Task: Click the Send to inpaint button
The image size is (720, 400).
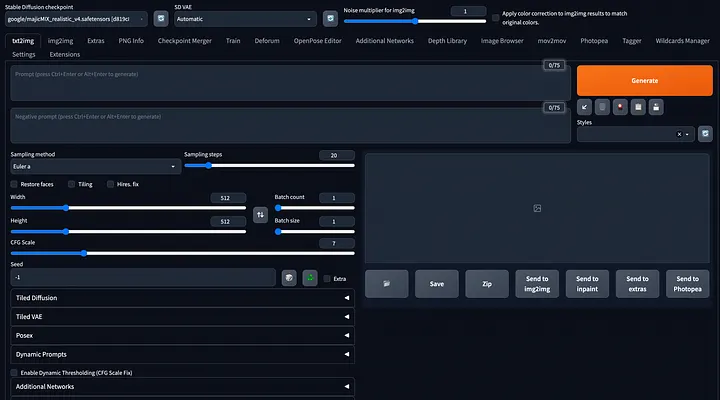Action: pos(587,284)
